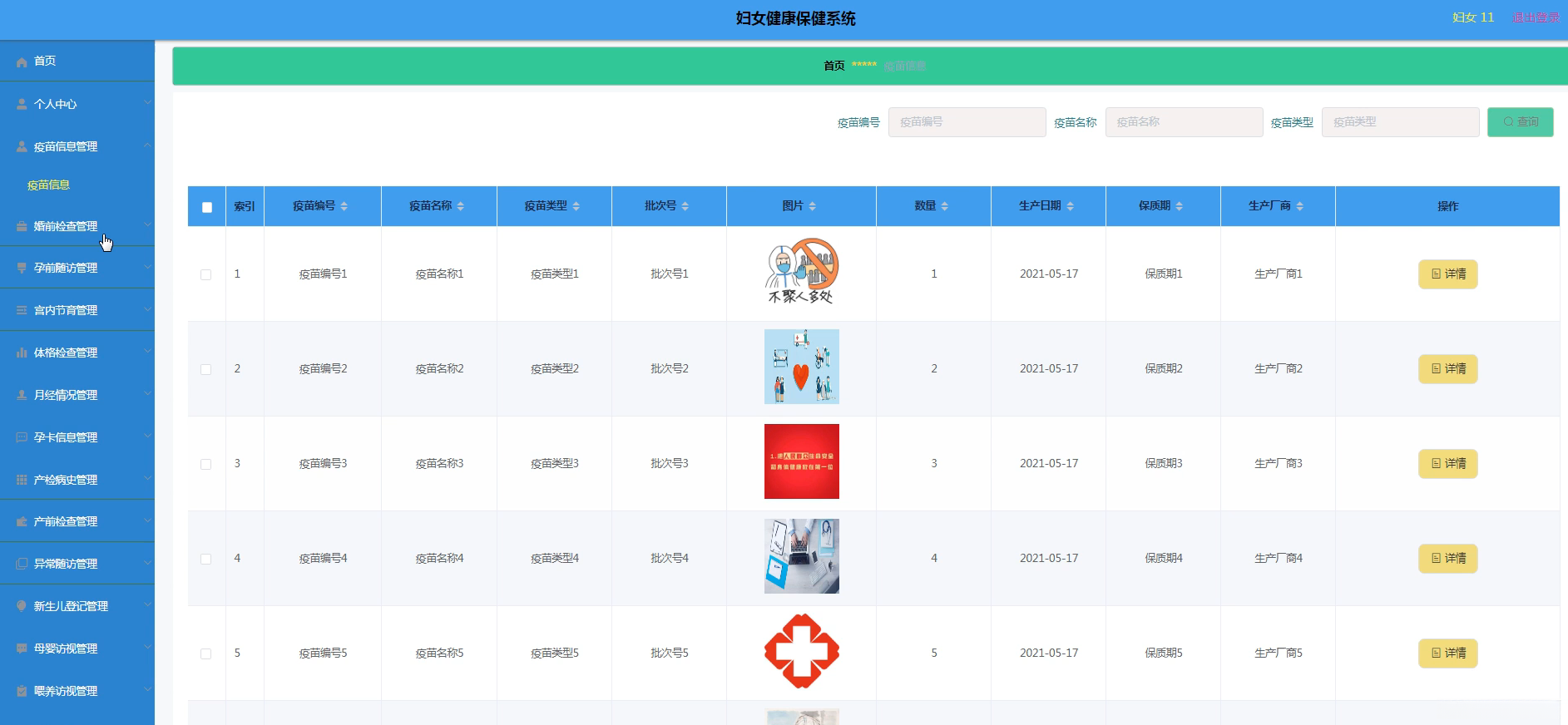Check the box for row 疫苗编号2
Viewport: 1568px width, 725px height.
[x=206, y=369]
